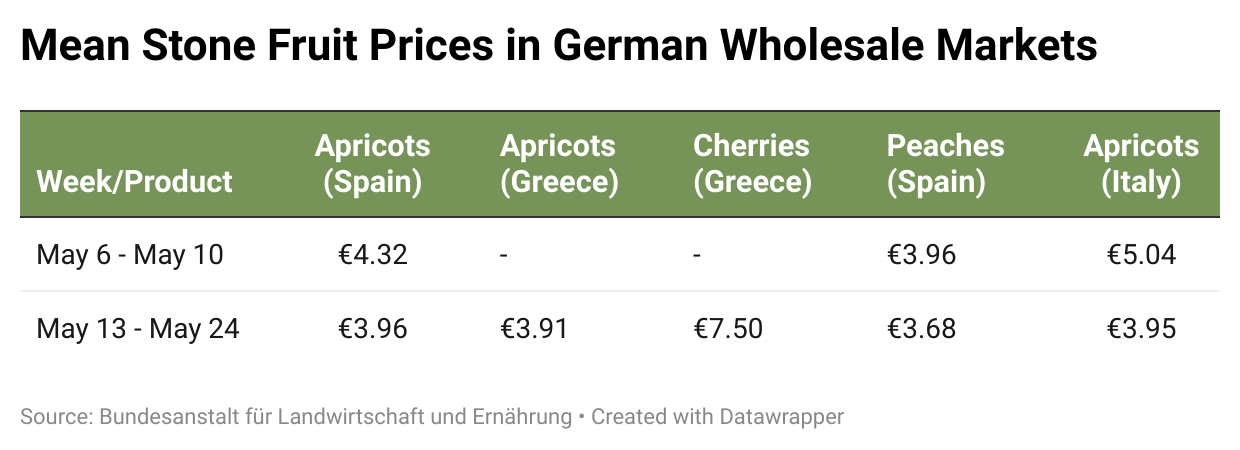Click the €3.96 peaches cell in first row
Image resolution: width=1240 pixels, height=450 pixels.
[x=921, y=255]
